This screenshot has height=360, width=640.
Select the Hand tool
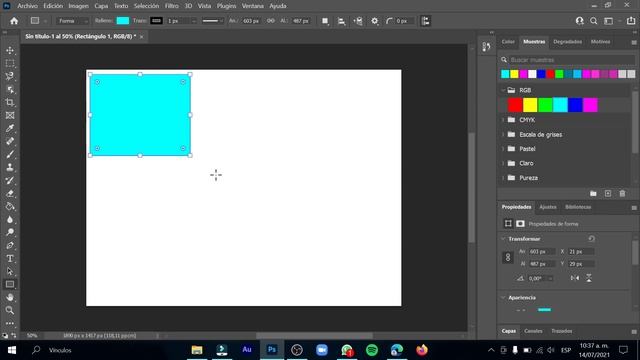(x=10, y=297)
